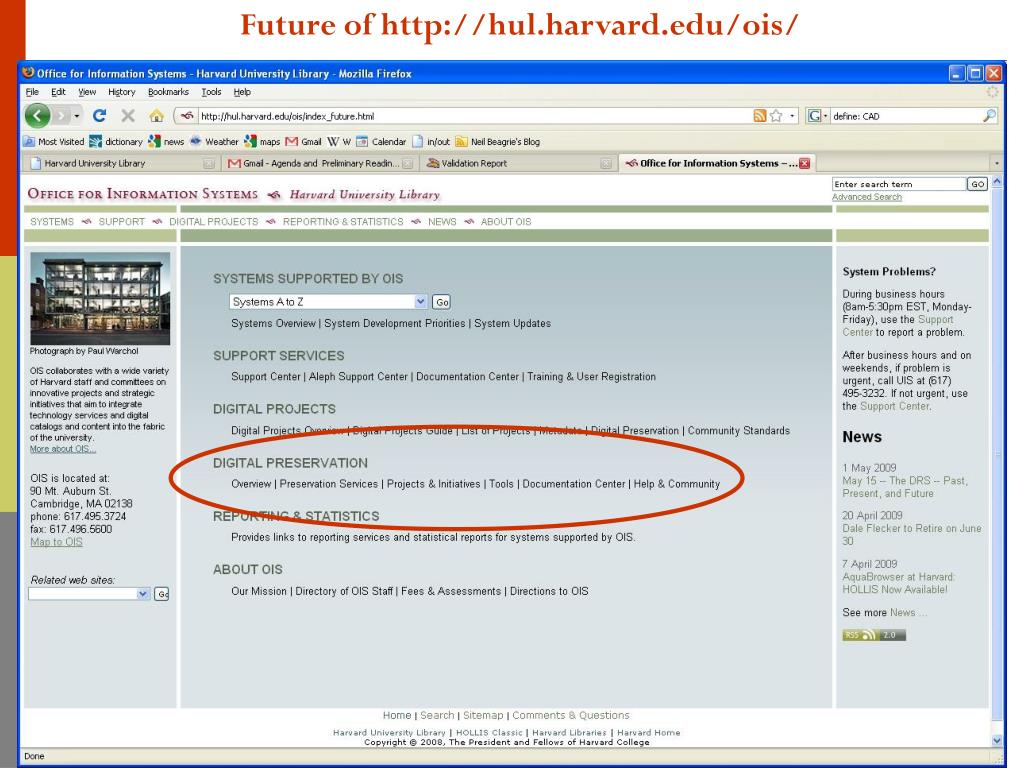Open the Related web sites dropdown
1024x768 pixels.
(x=89, y=594)
